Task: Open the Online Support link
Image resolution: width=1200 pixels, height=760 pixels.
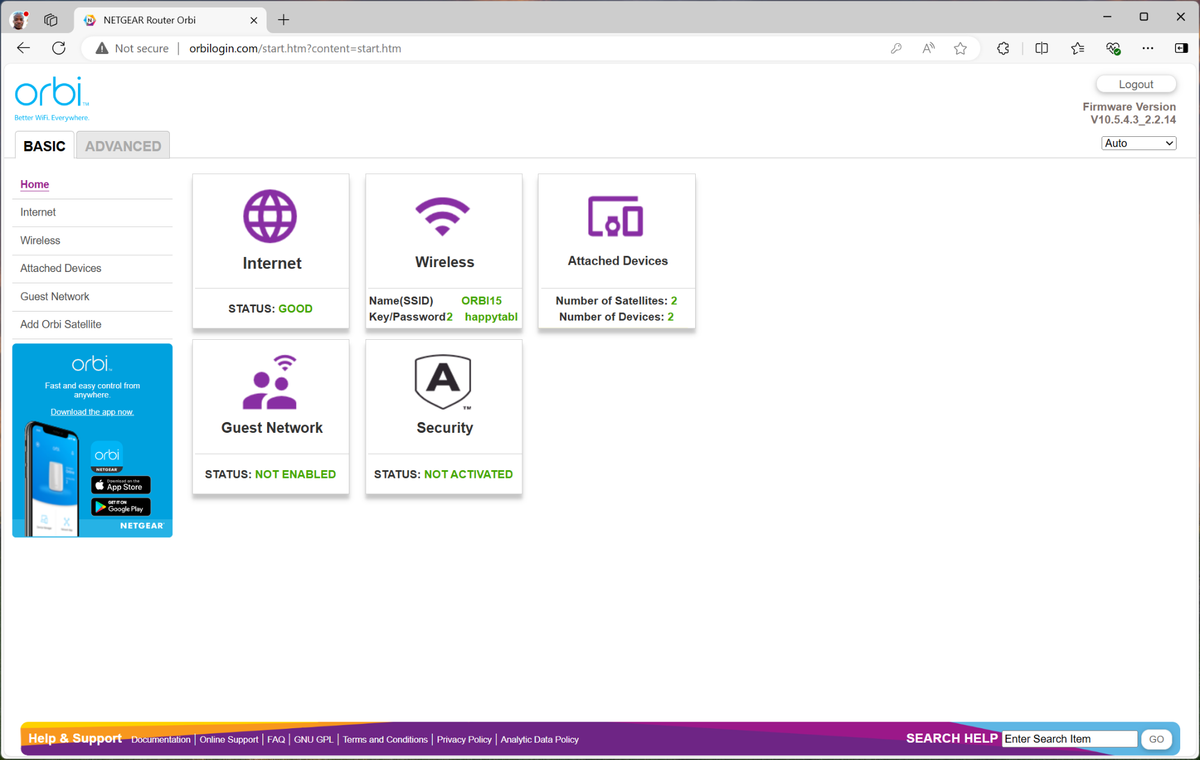Action: [229, 739]
